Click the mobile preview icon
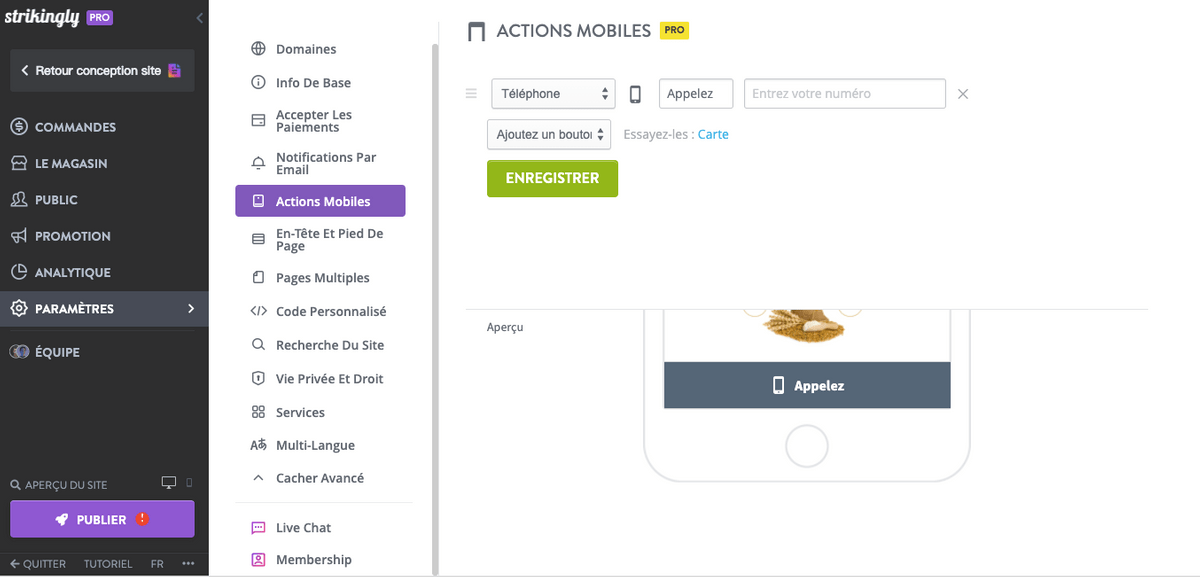The image size is (1200, 577). 189,484
